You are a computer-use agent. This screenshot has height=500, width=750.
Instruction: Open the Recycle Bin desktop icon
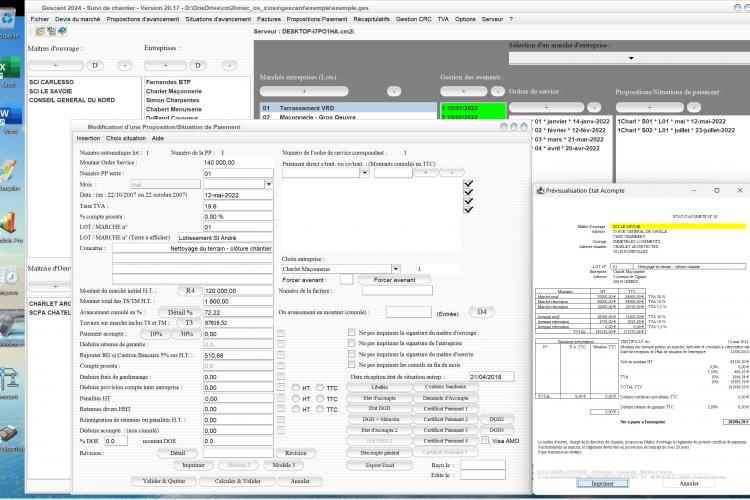pyautogui.click(x=9, y=20)
